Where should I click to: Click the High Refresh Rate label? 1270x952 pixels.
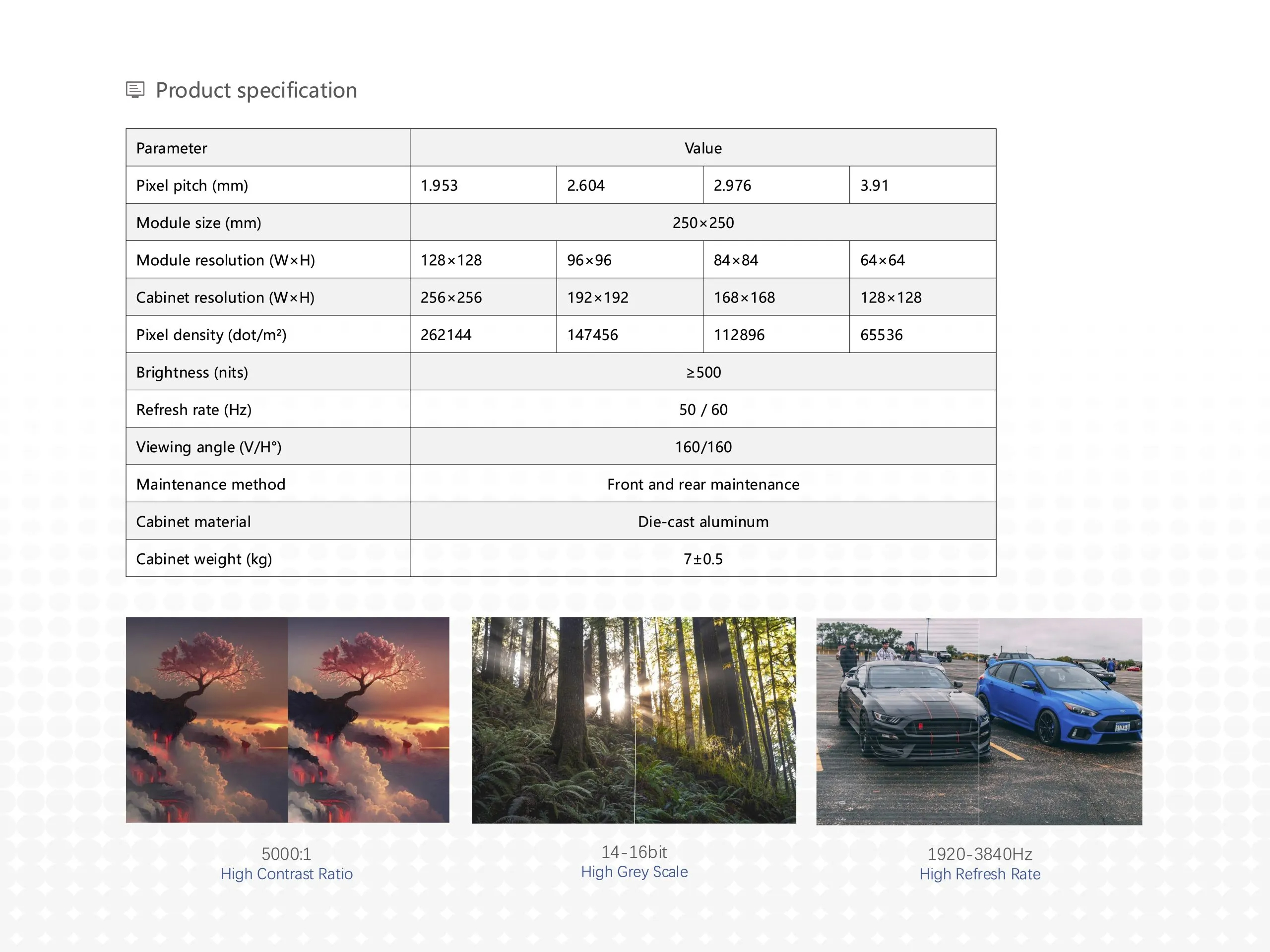[979, 874]
